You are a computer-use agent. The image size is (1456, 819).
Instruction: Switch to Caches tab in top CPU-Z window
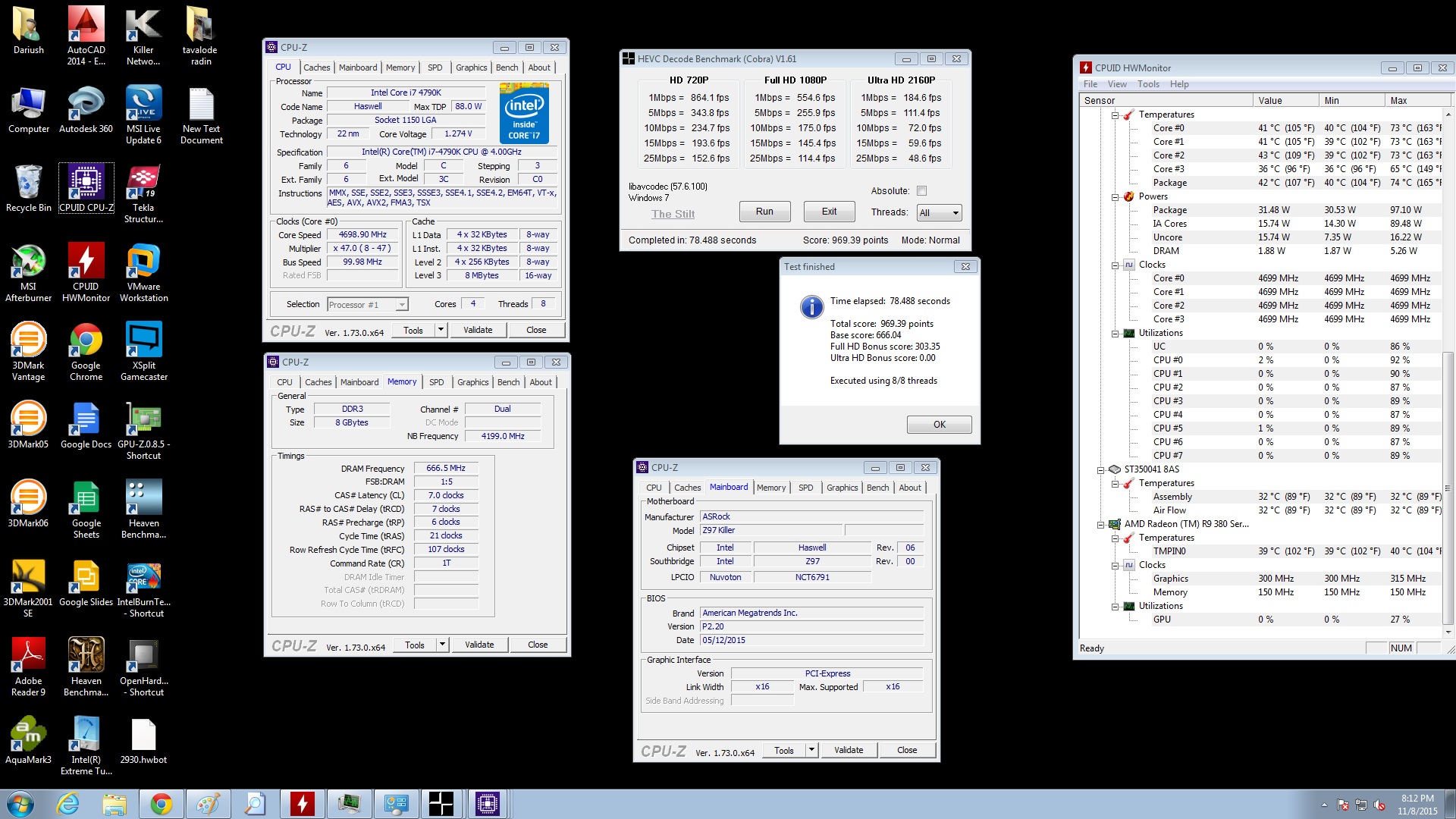(316, 67)
